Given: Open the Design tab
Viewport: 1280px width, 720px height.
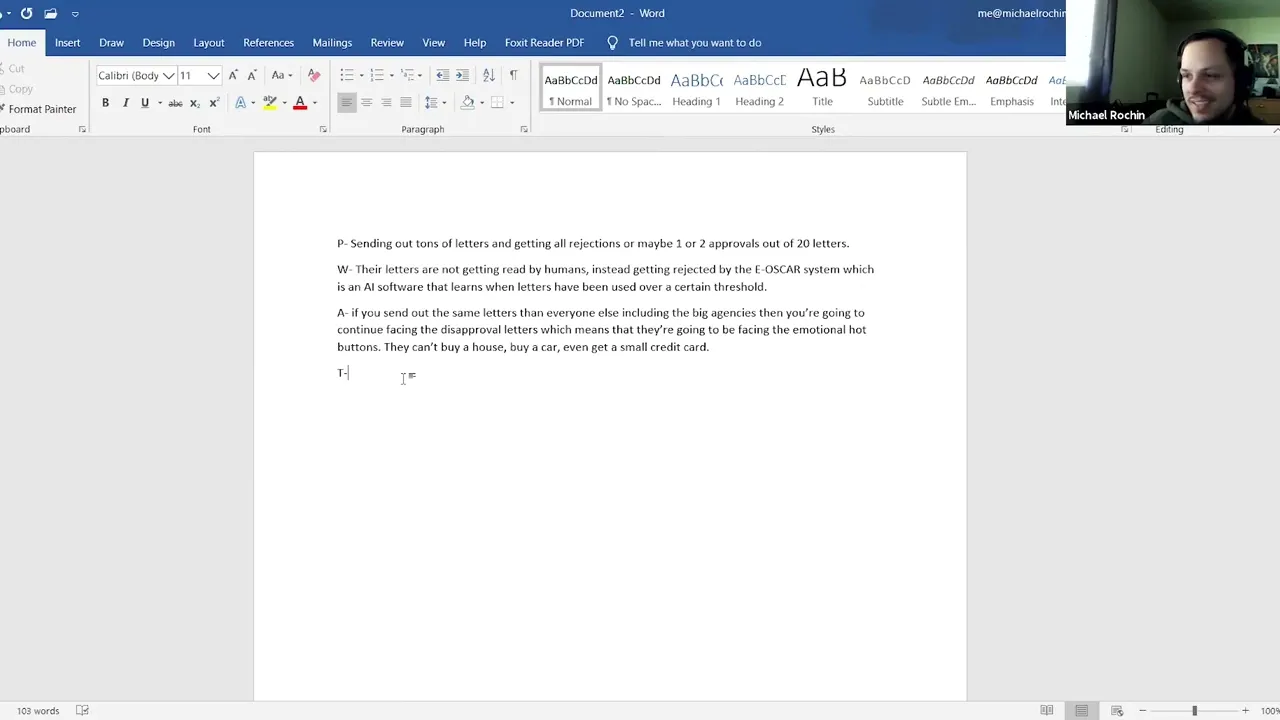Looking at the screenshot, I should [158, 43].
